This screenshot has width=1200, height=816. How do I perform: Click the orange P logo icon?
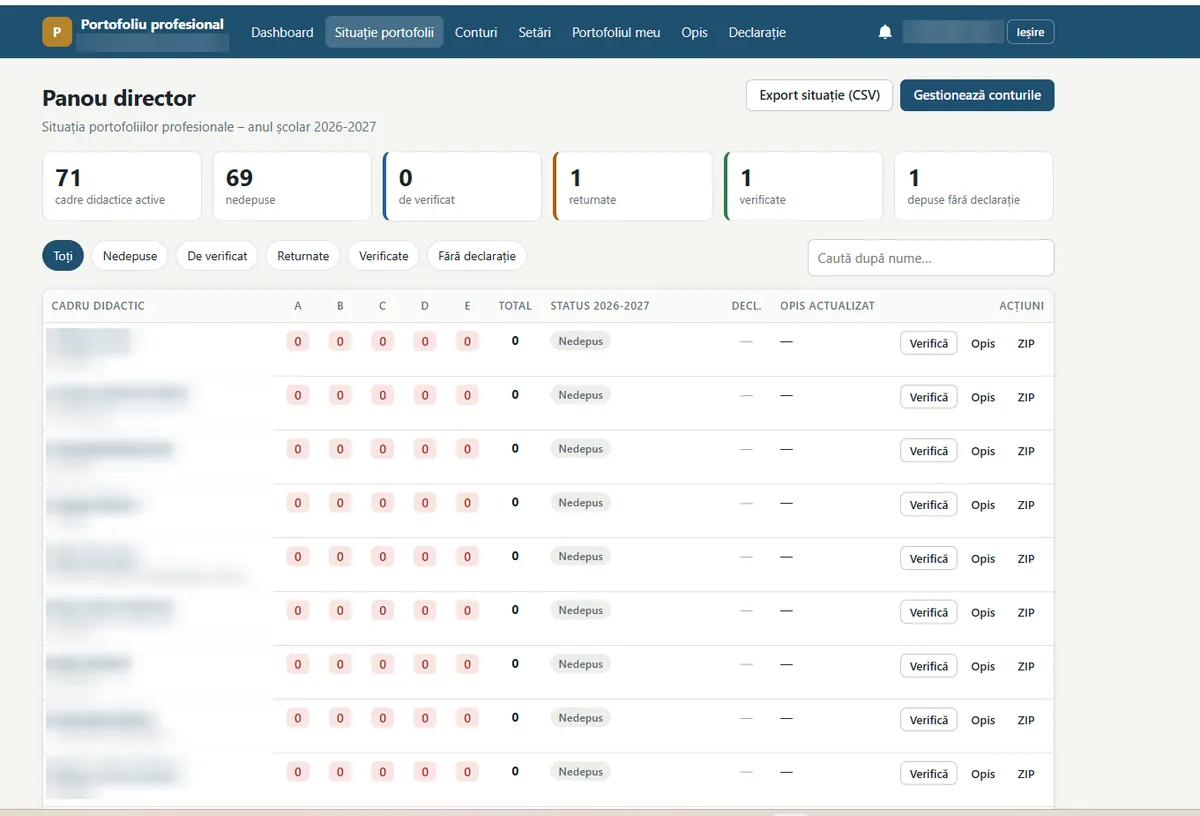57,32
